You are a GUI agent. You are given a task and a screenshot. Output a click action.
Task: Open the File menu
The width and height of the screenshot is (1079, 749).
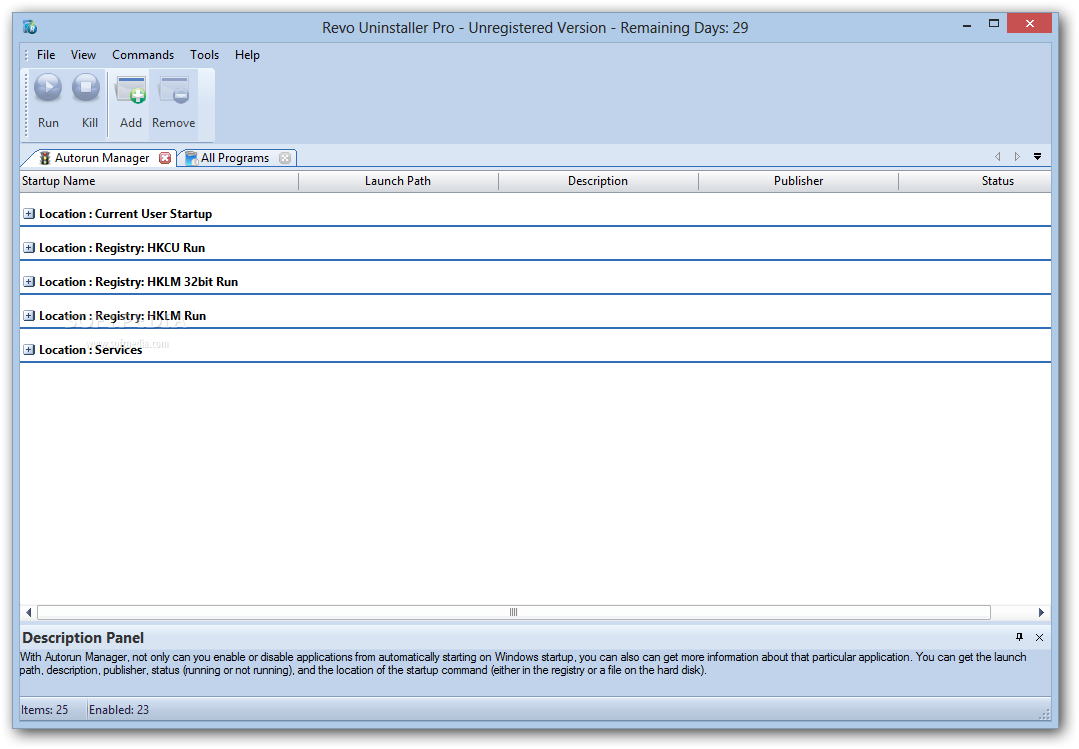pyautogui.click(x=46, y=55)
